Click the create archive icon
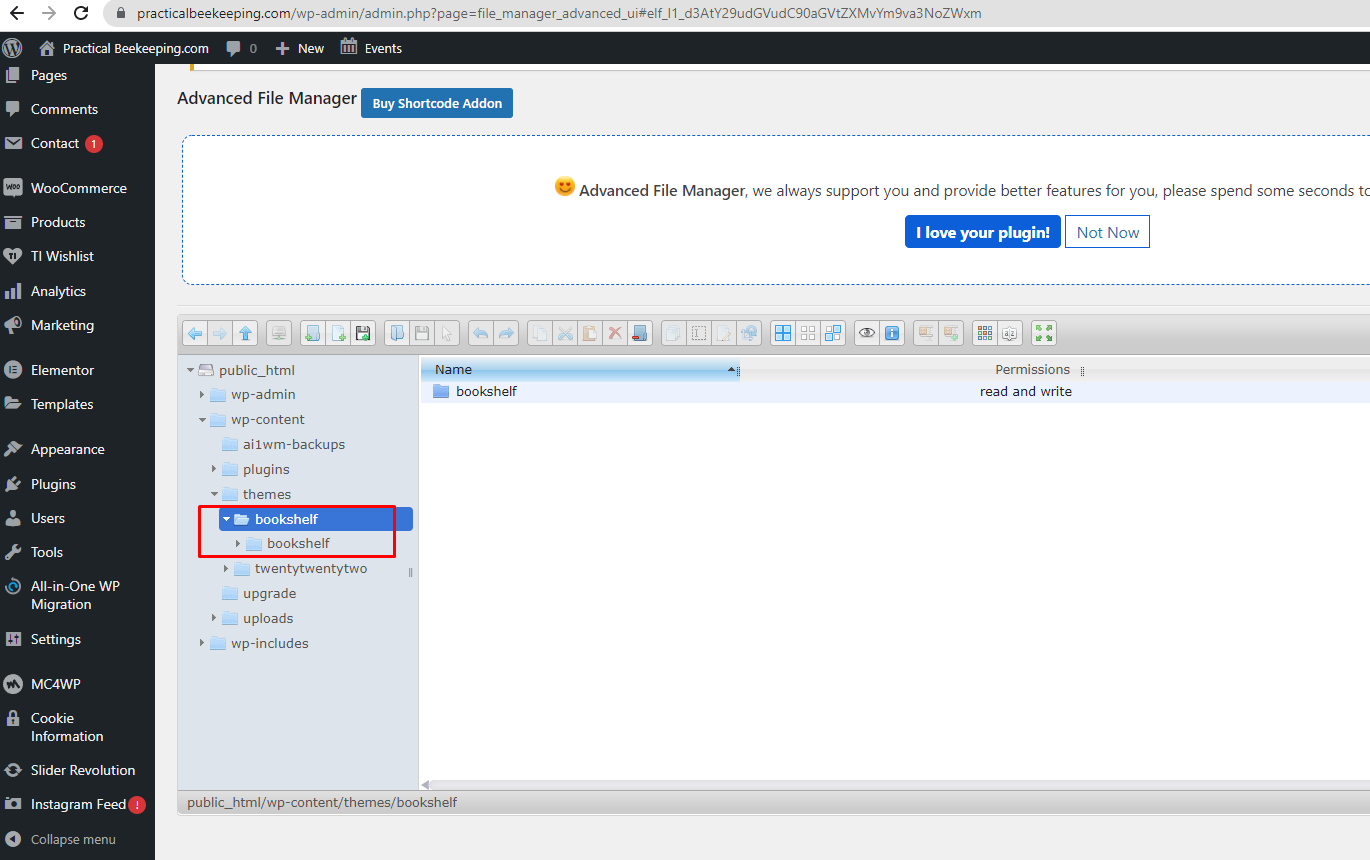1370x860 pixels. pyautogui.click(x=951, y=333)
